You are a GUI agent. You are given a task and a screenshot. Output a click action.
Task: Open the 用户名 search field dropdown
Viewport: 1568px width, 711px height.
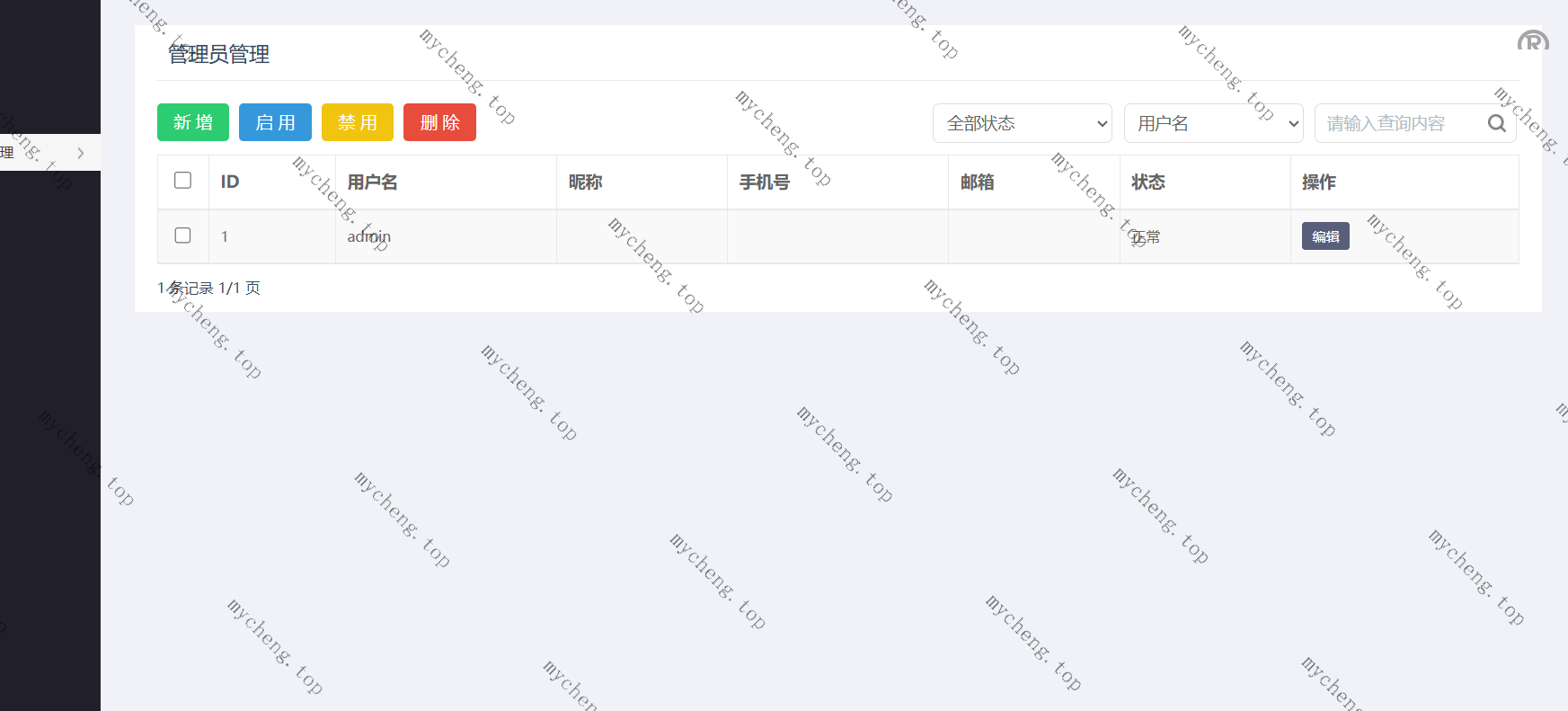click(1213, 123)
